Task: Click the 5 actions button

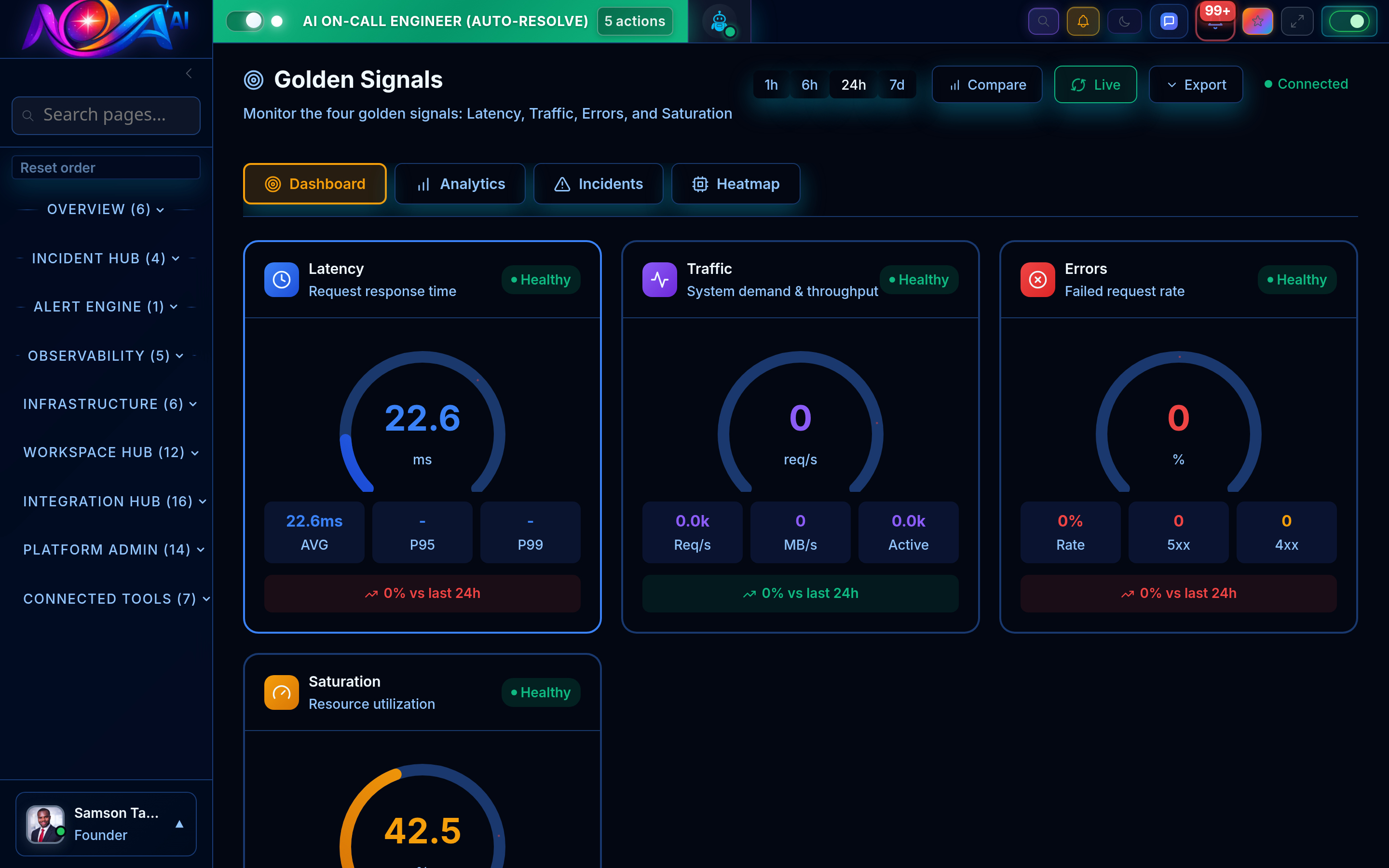Action: [x=634, y=21]
